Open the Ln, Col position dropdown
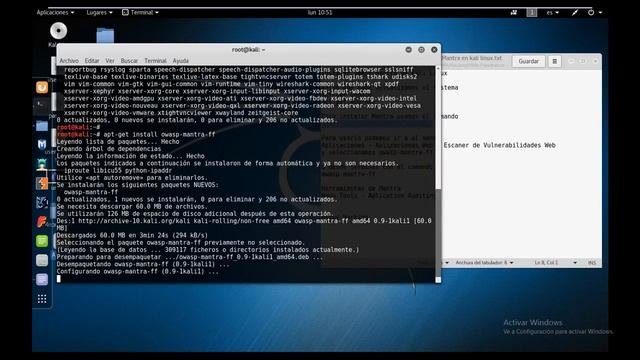The width and height of the screenshot is (640, 360). click(556, 262)
